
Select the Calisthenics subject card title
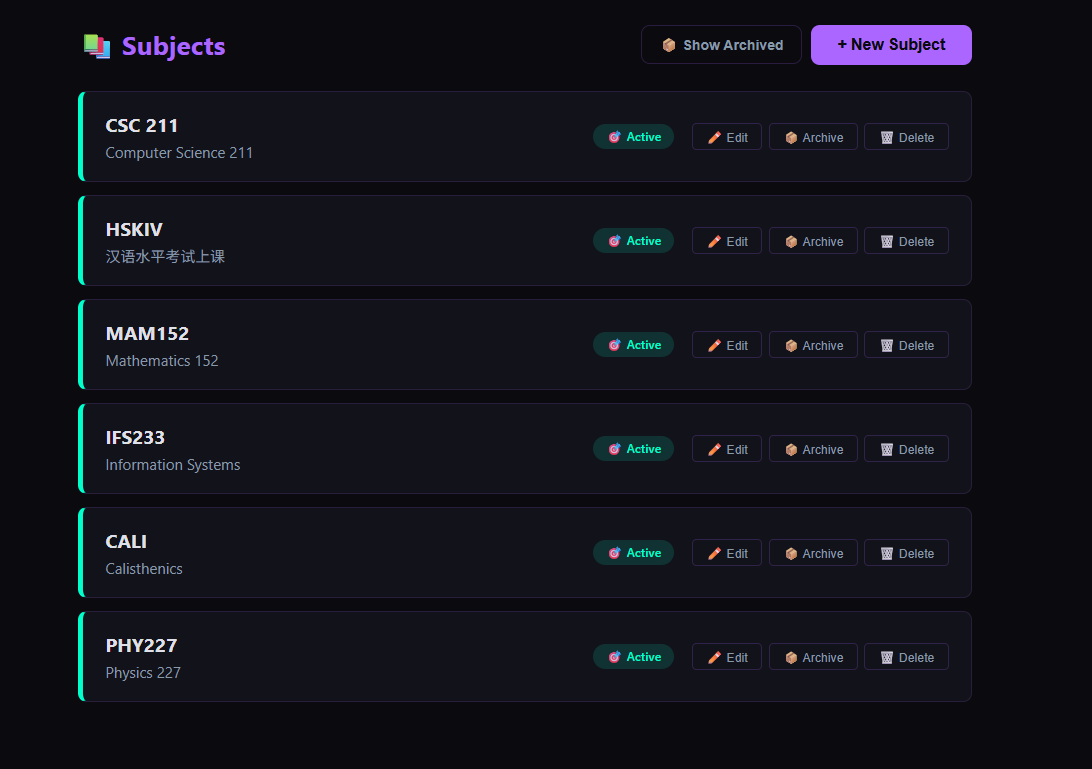(126, 542)
